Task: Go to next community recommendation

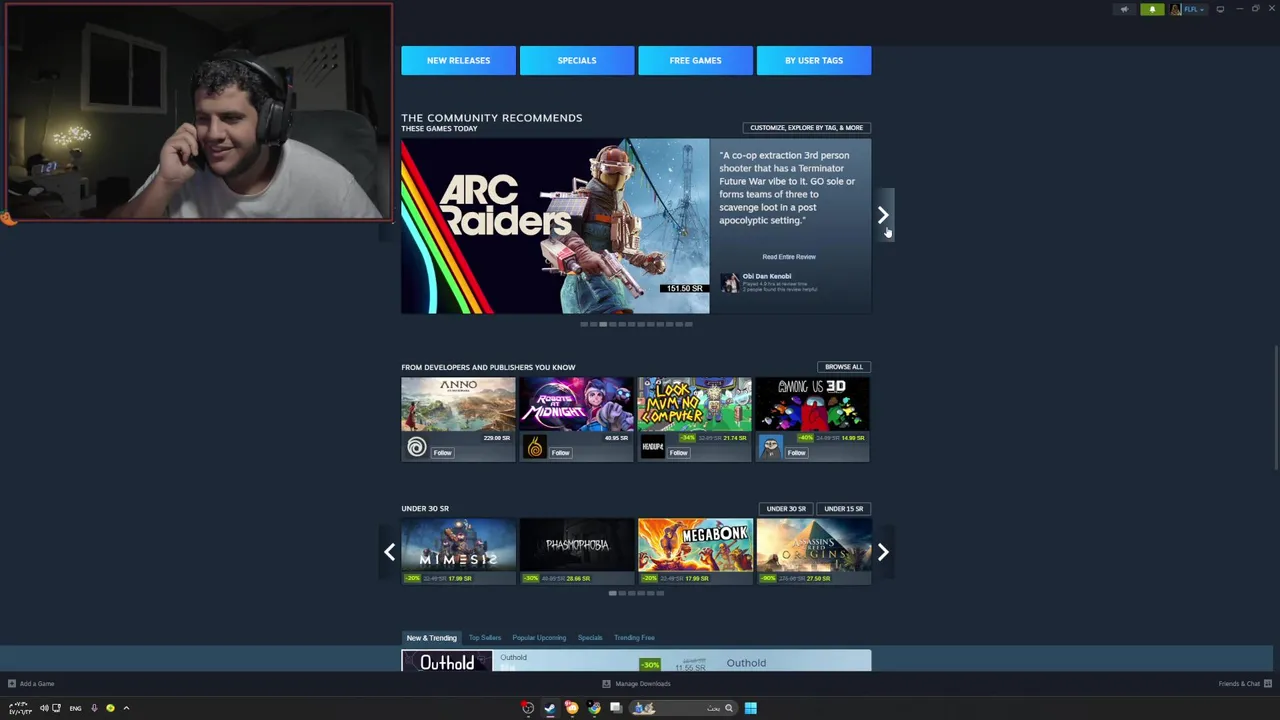Action: point(883,215)
